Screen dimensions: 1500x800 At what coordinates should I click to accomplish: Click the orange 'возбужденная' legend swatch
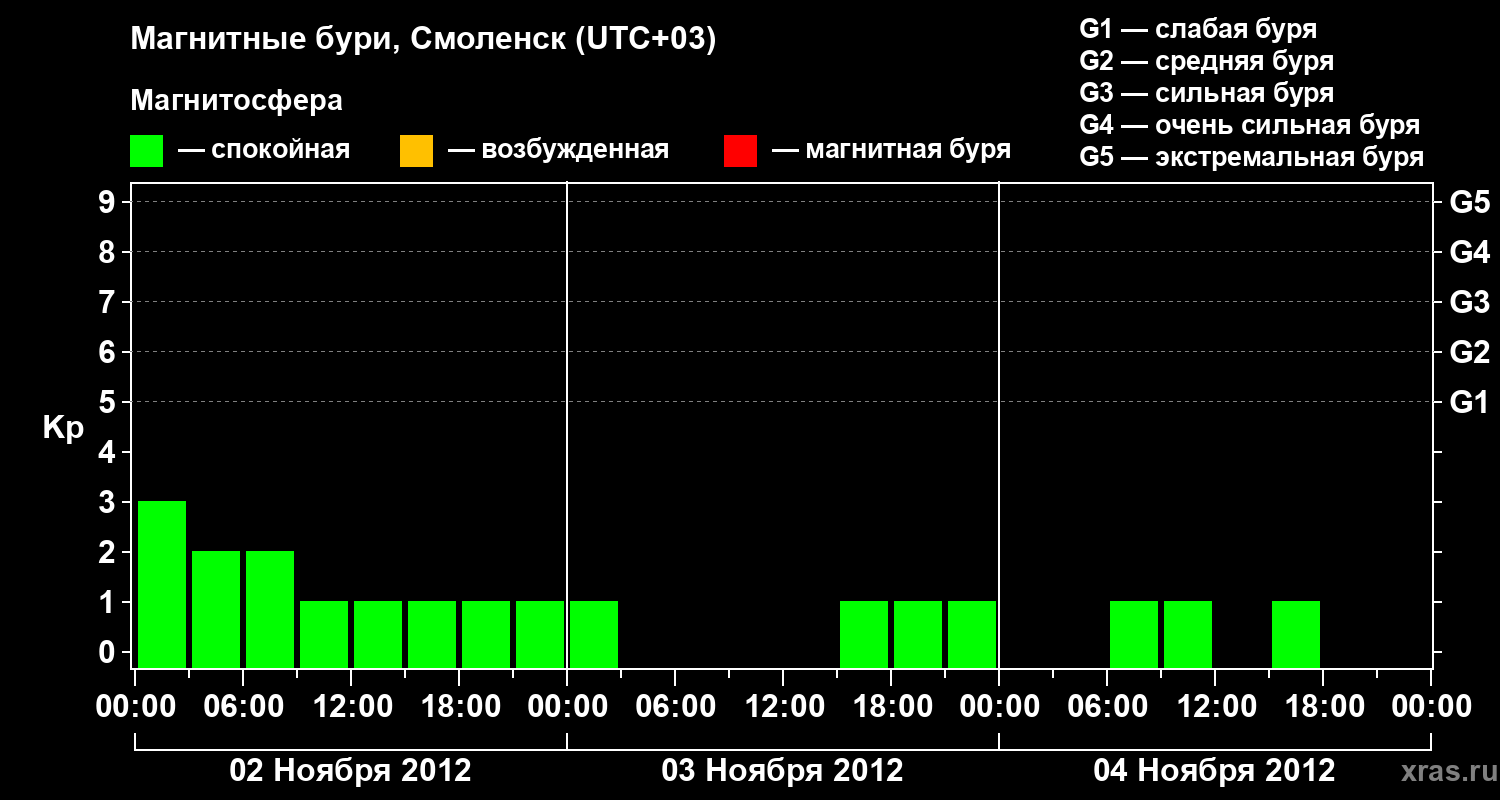(x=416, y=151)
